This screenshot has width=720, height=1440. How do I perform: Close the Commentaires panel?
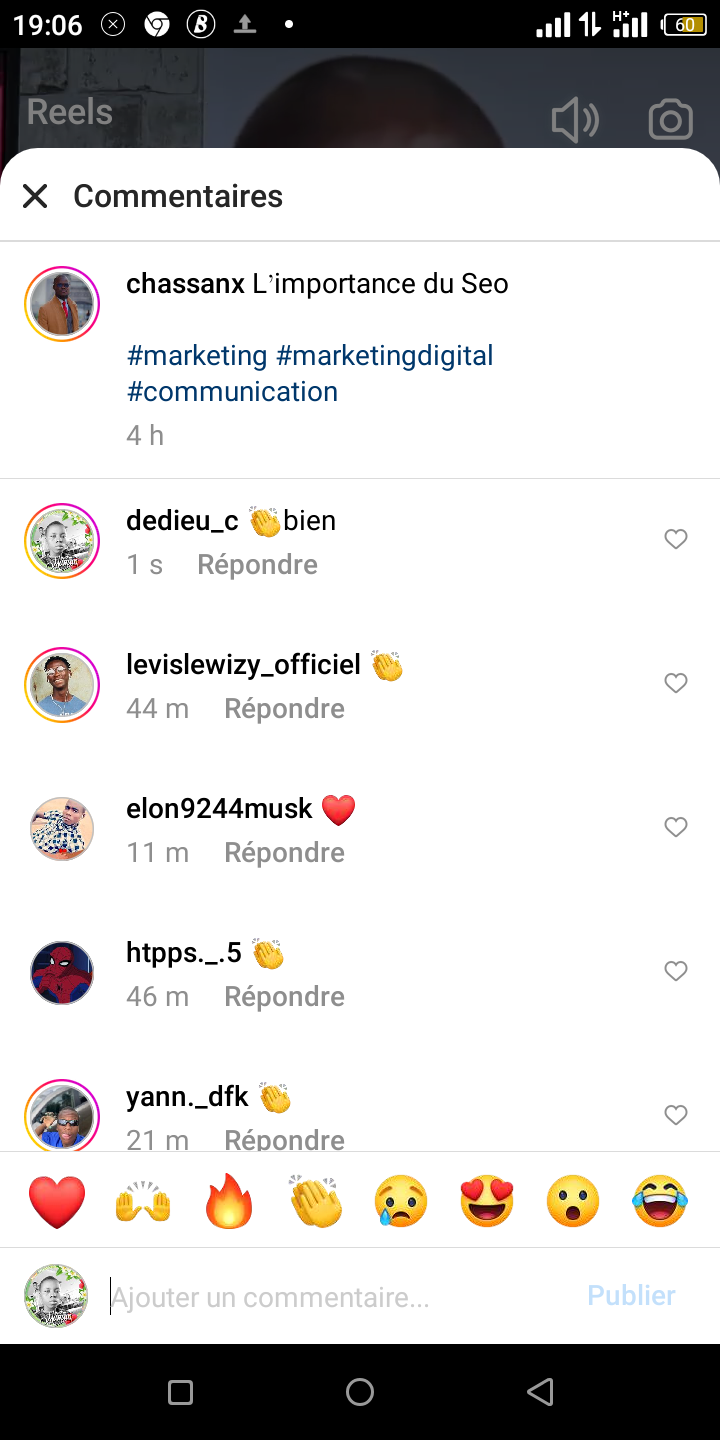pyautogui.click(x=35, y=196)
